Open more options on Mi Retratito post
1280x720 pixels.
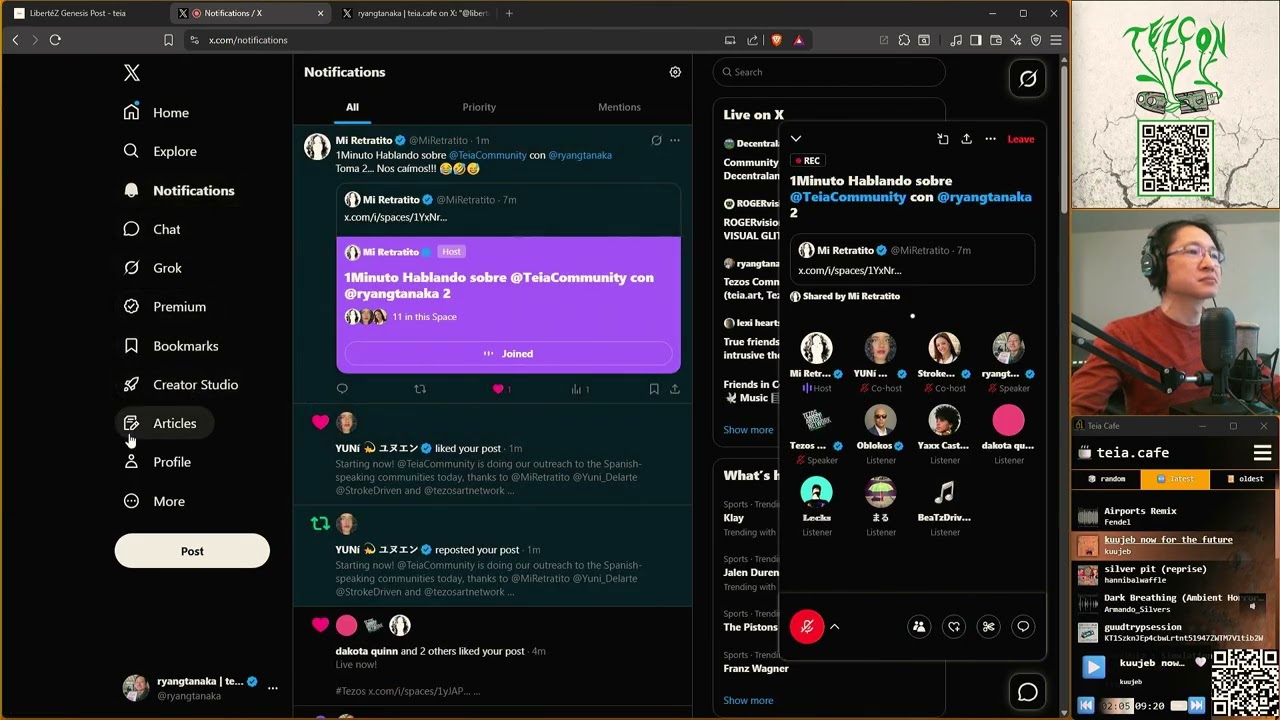[675, 140]
